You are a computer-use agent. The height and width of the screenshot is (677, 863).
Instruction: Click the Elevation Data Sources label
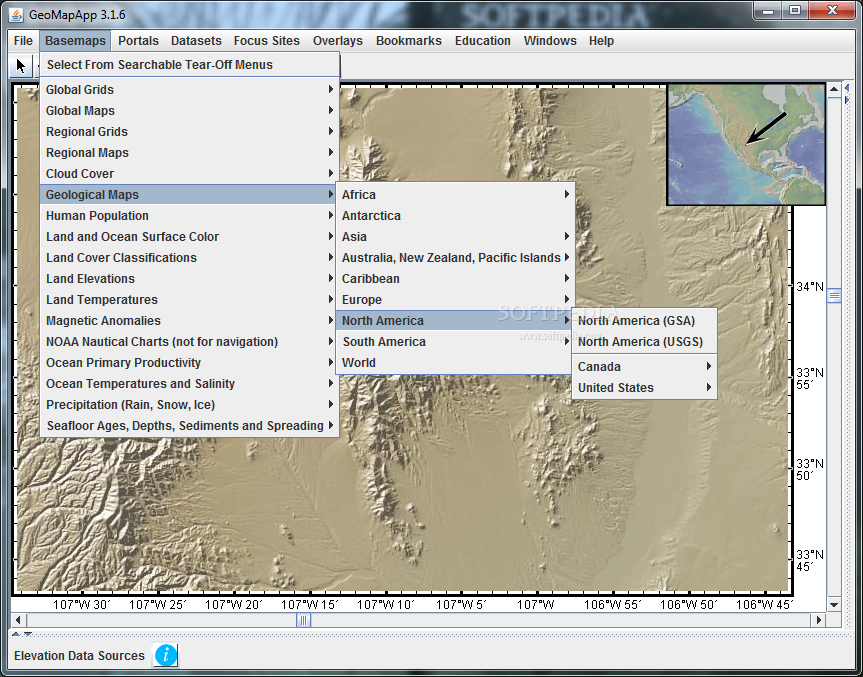tap(79, 656)
